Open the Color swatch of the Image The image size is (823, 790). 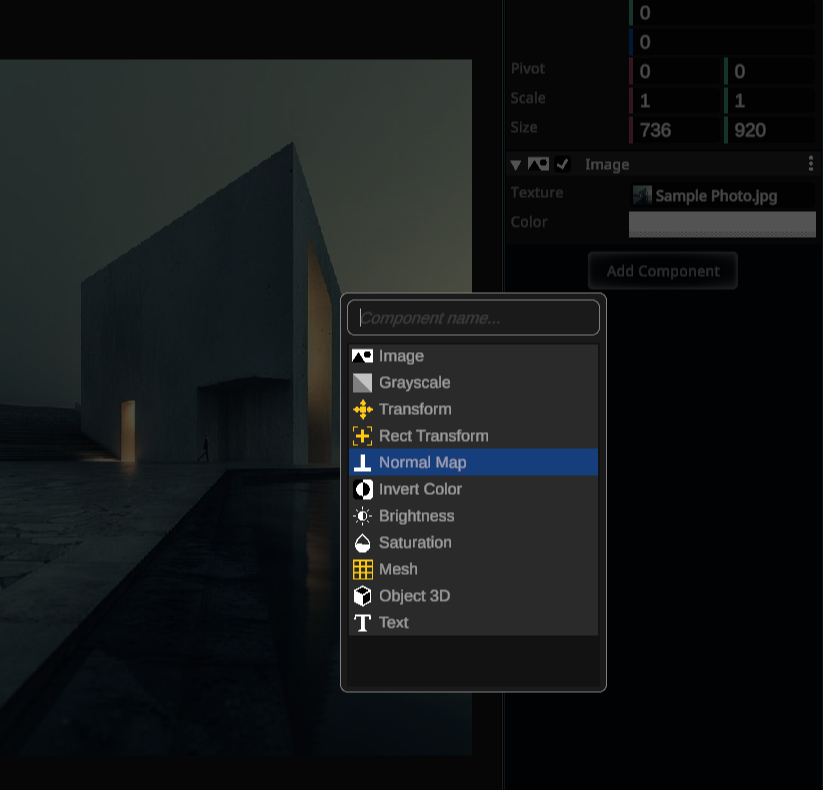(x=722, y=224)
